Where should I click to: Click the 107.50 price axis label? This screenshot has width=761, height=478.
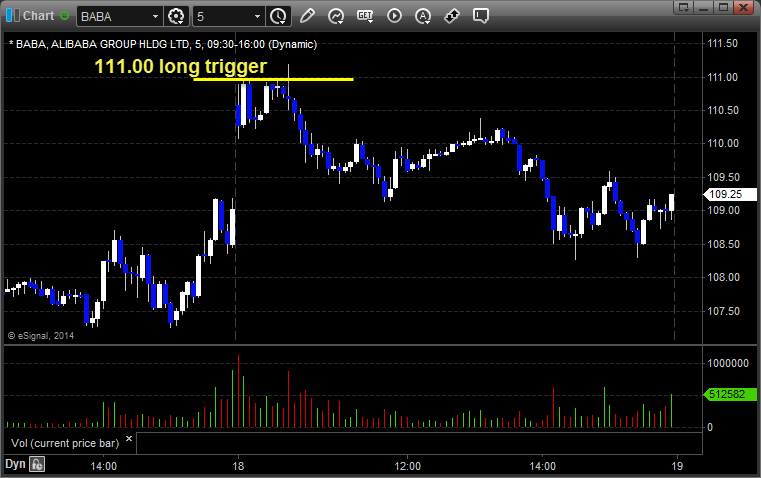(x=723, y=311)
